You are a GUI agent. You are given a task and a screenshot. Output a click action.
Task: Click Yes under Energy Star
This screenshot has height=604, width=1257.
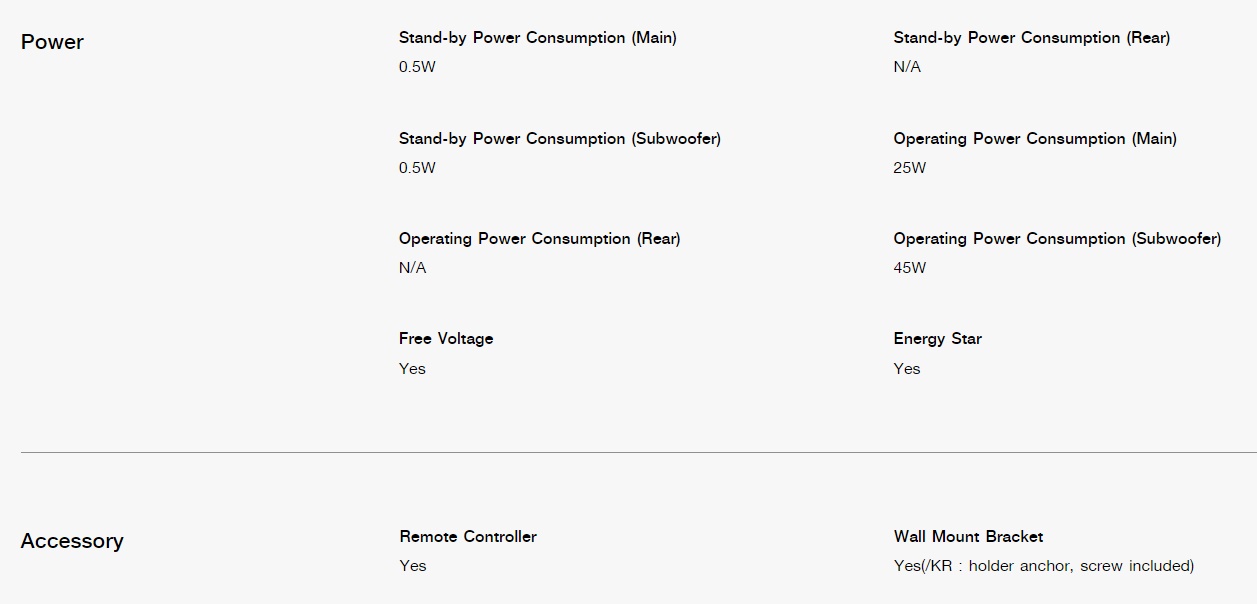[x=907, y=369]
